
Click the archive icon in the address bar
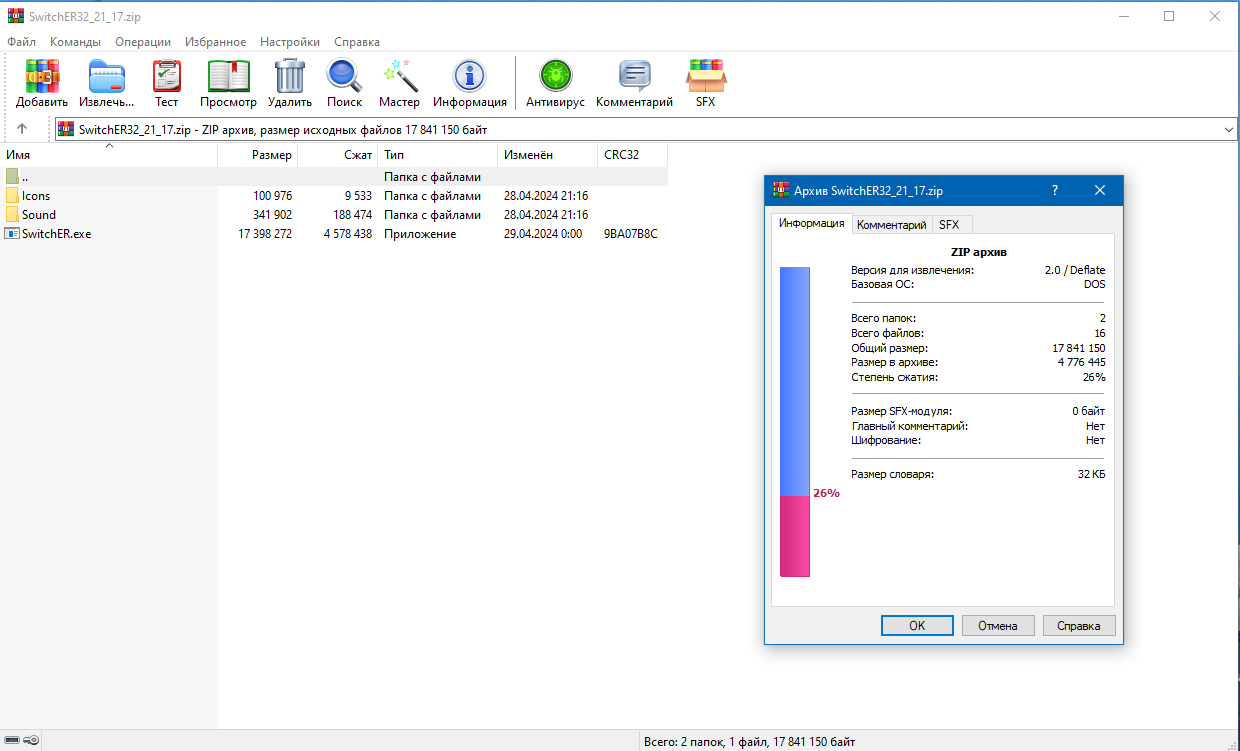click(x=66, y=129)
